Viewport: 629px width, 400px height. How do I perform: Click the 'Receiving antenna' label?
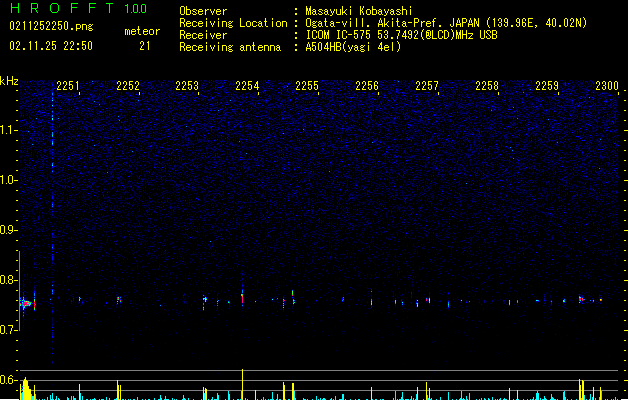point(230,47)
